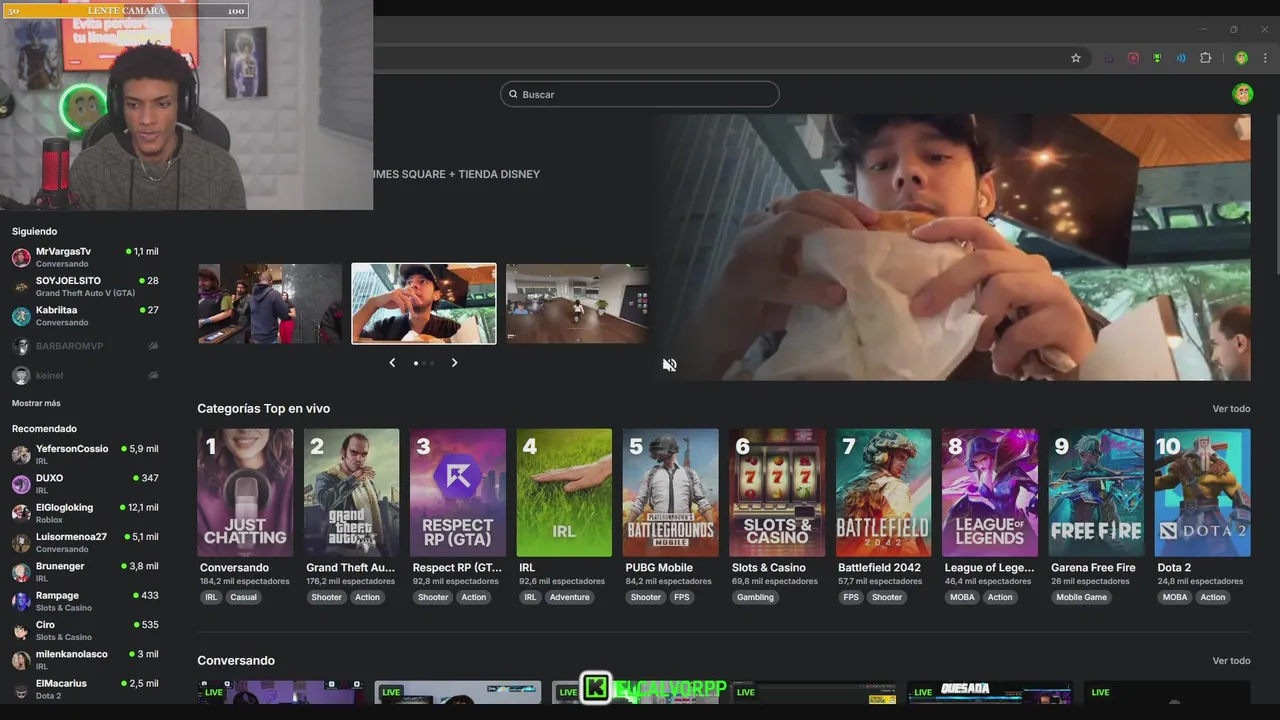Click in the Buscar search field
Screen dimensions: 1280x720
[640, 94]
